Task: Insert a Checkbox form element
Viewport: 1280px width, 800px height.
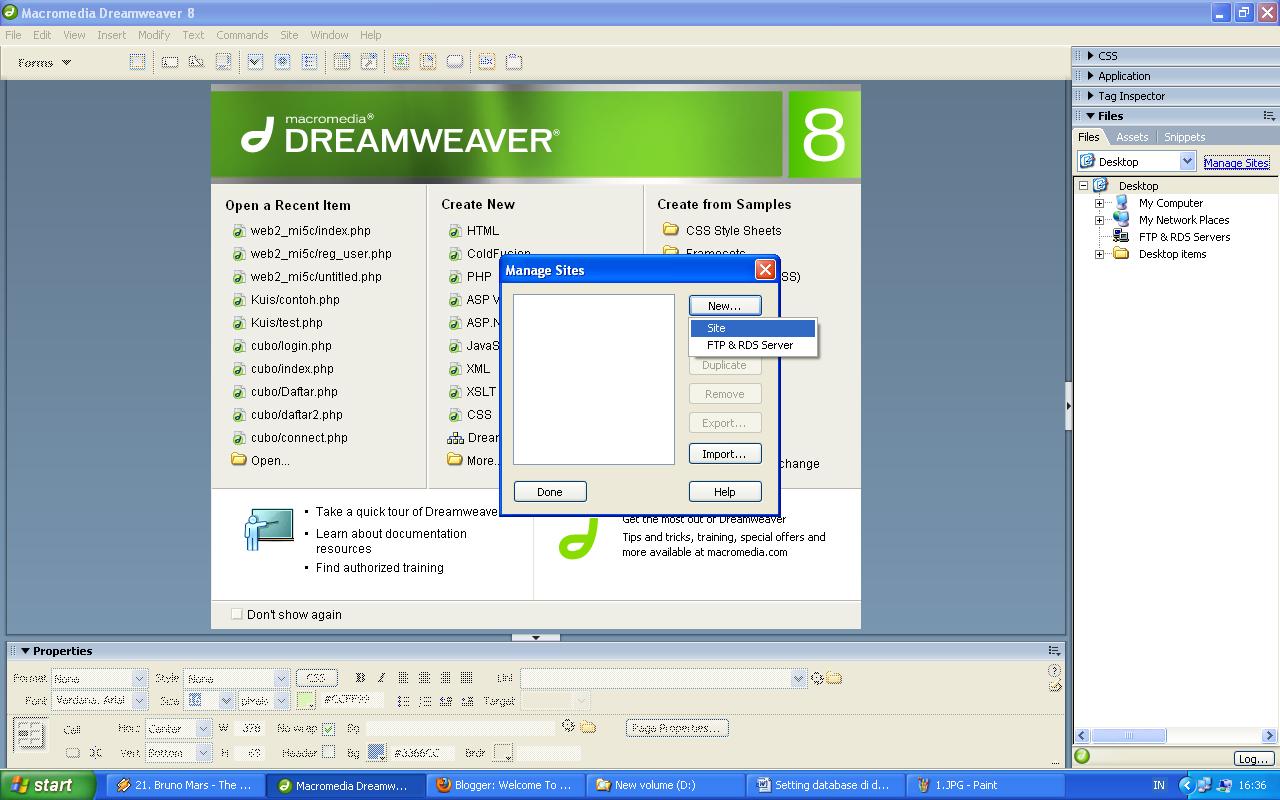Action: tap(255, 62)
